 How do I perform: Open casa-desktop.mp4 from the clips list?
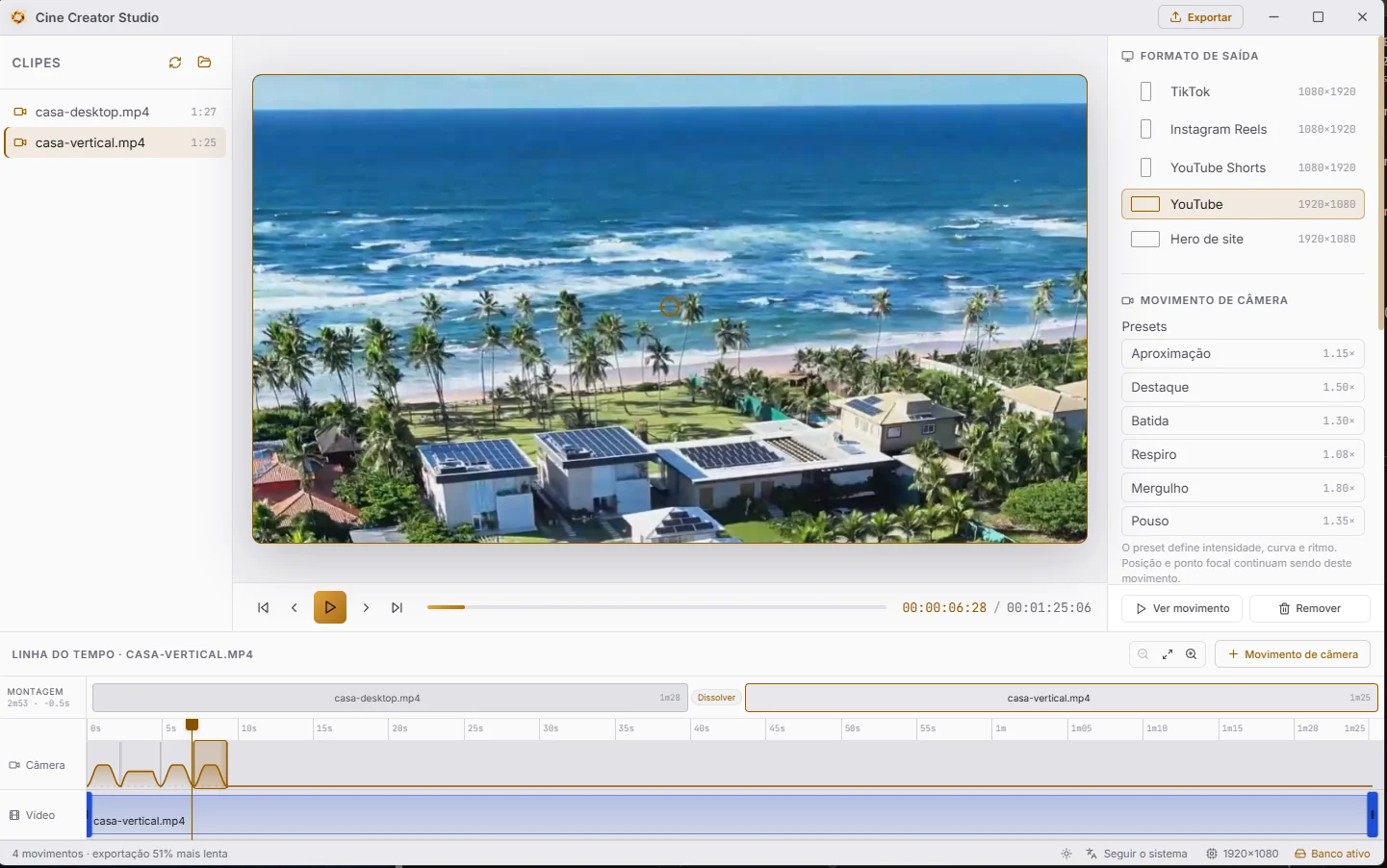pos(116,112)
